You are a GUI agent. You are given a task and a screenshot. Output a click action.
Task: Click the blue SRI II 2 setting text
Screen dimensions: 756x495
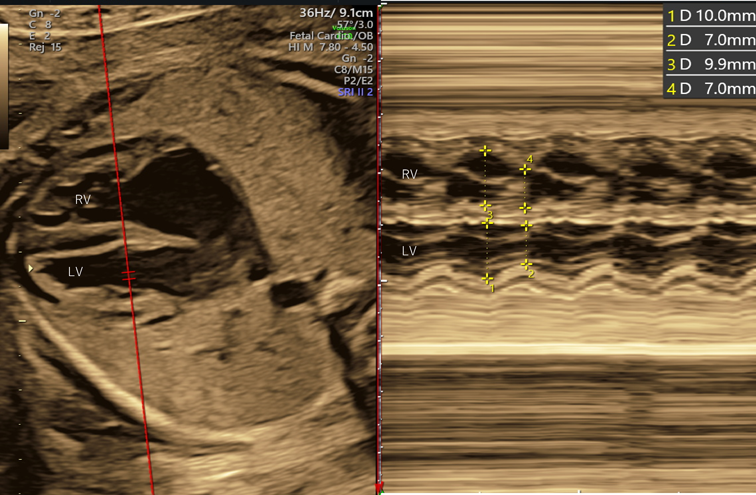click(x=355, y=92)
